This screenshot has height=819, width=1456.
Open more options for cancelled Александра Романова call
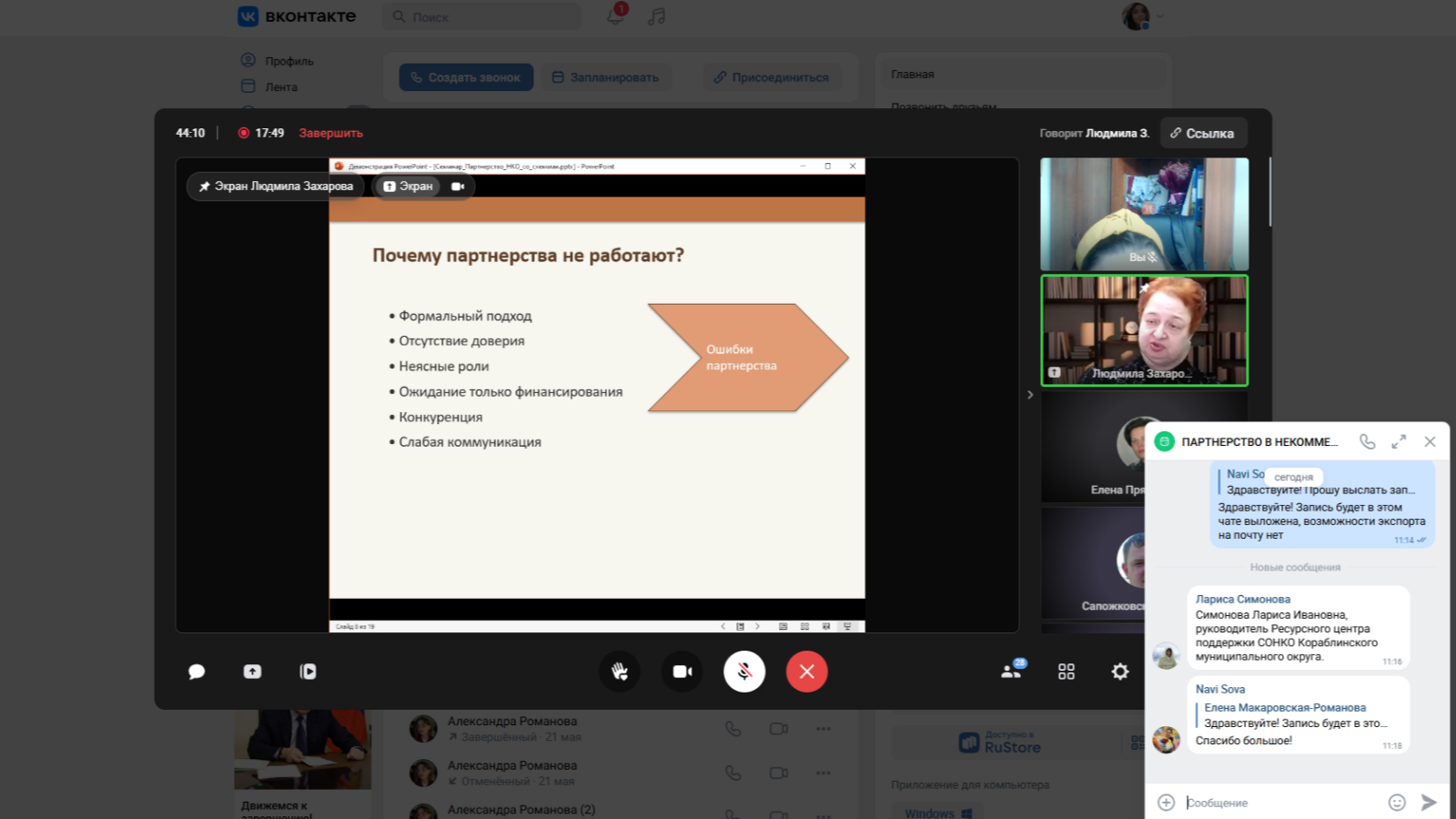(824, 773)
